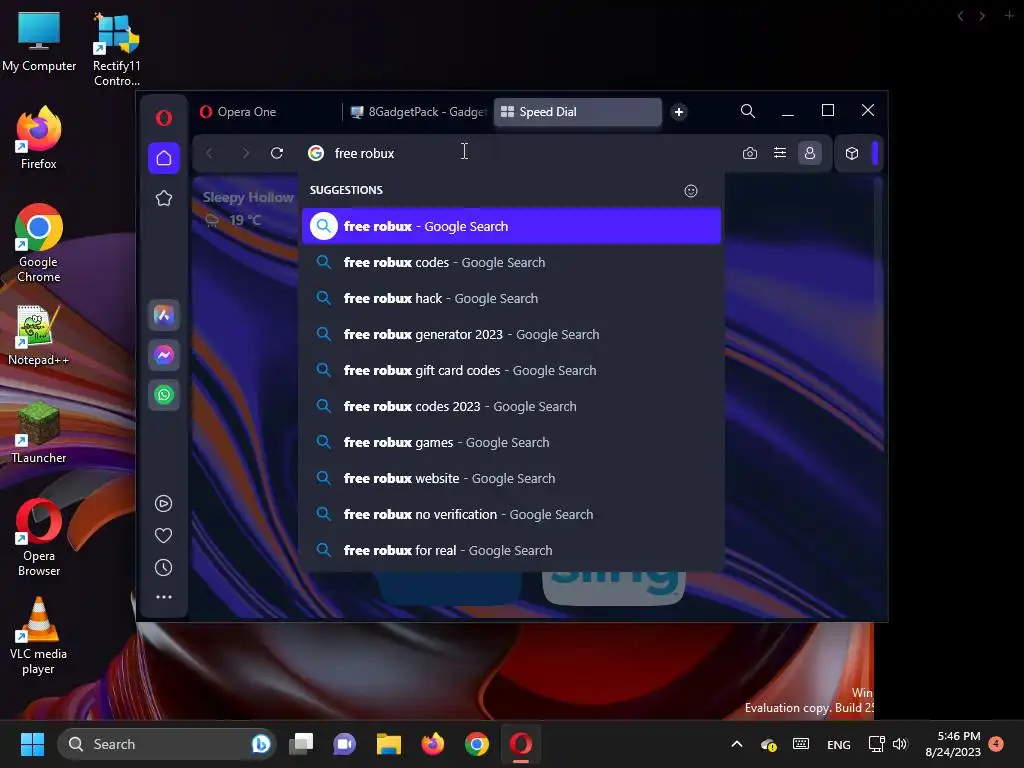This screenshot has width=1024, height=768.
Task: Open Pinboards heart icon in sidebar
Action: (x=164, y=536)
